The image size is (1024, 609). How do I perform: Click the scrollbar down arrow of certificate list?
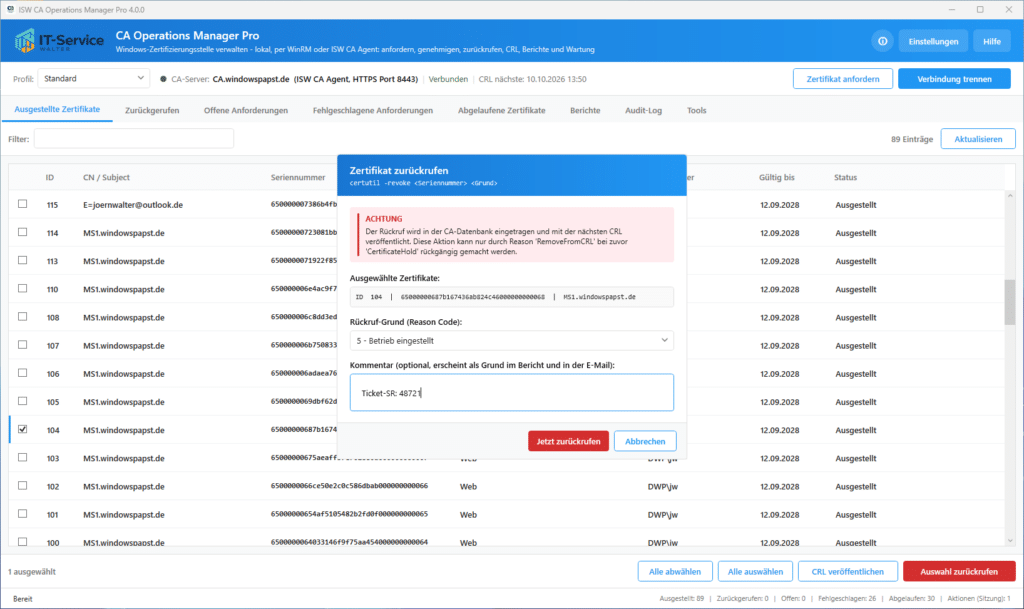1010,540
